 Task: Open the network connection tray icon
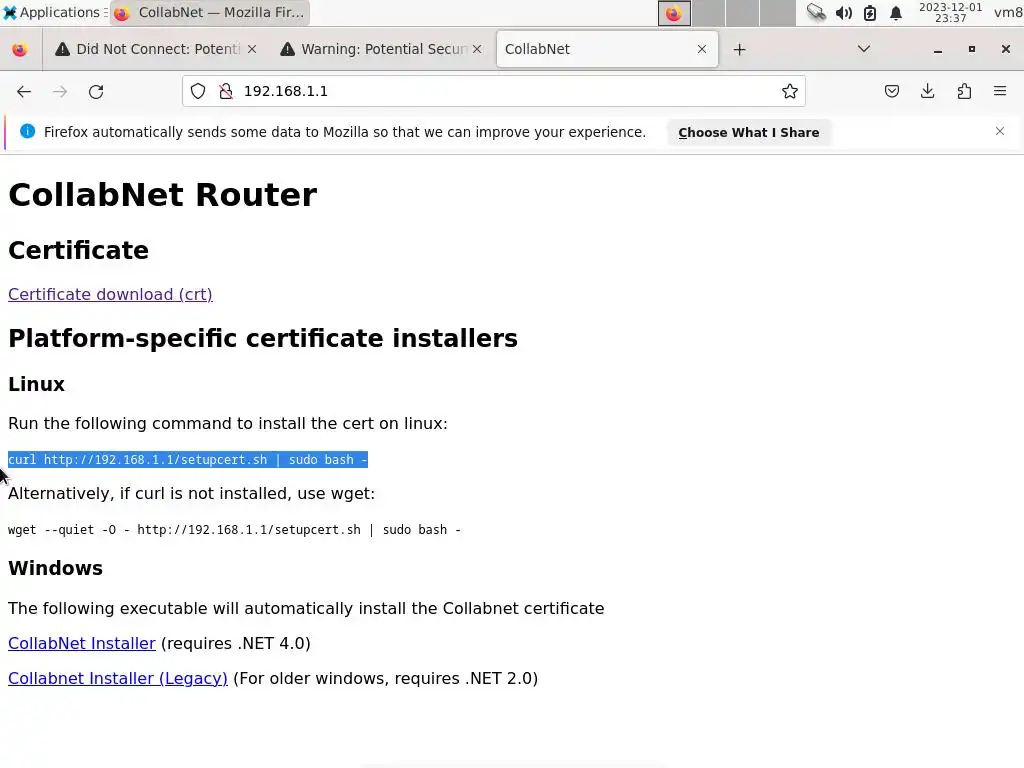point(816,12)
